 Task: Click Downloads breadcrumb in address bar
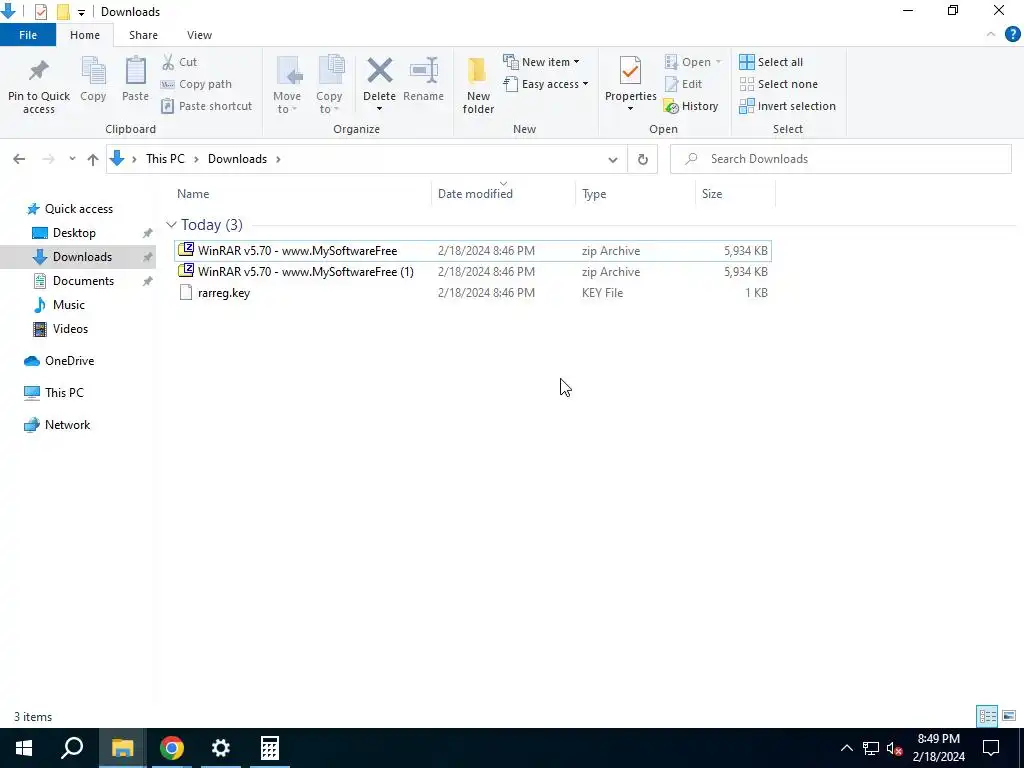(237, 159)
